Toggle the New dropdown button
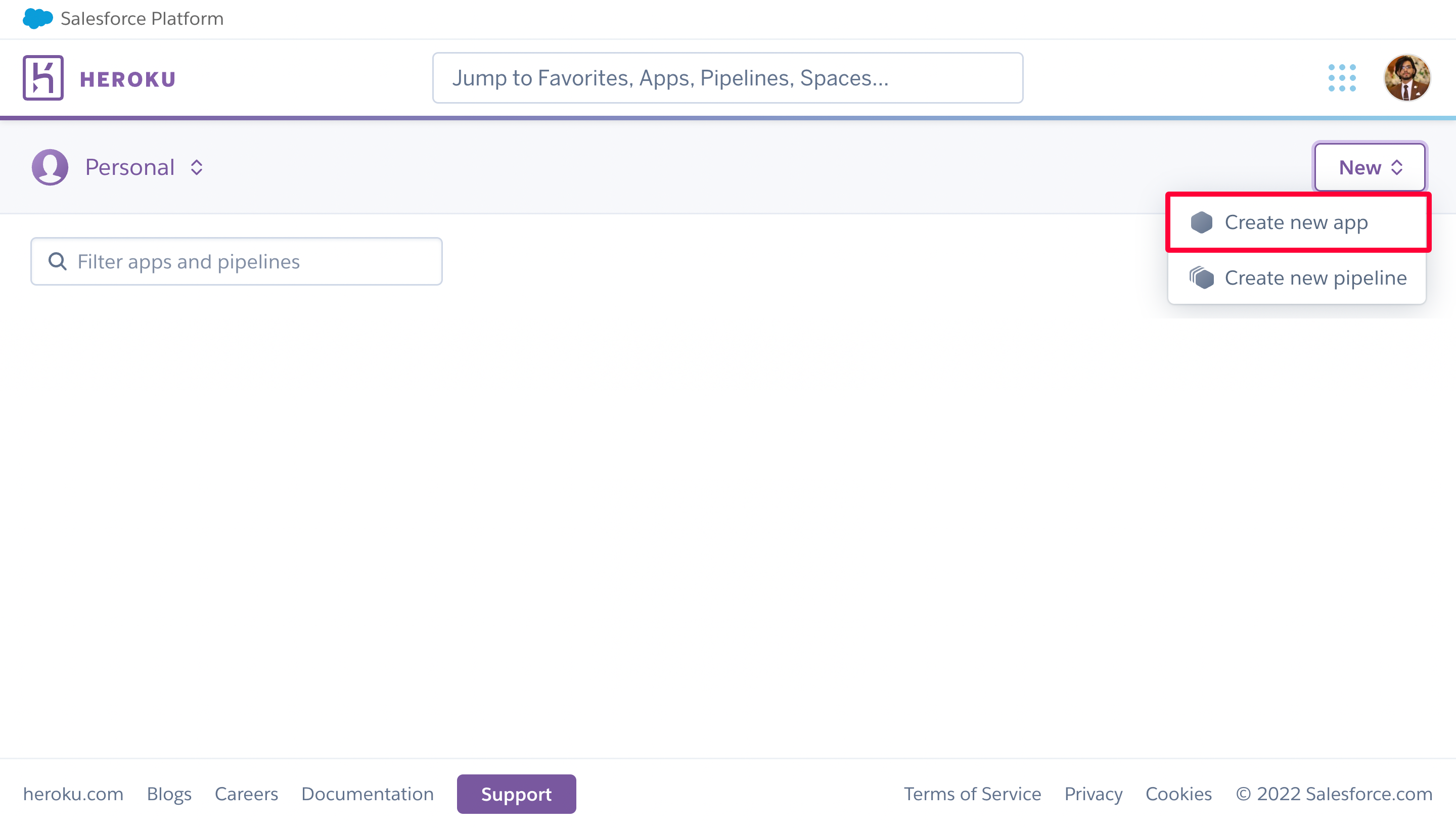Screen dimensions: 1456x829 click(x=1370, y=167)
